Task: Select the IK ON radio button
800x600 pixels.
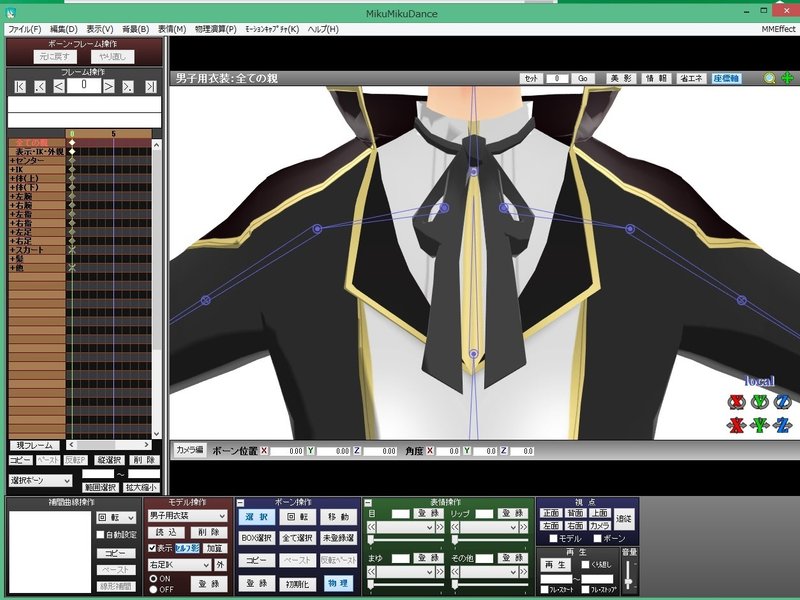Action: pos(153,579)
